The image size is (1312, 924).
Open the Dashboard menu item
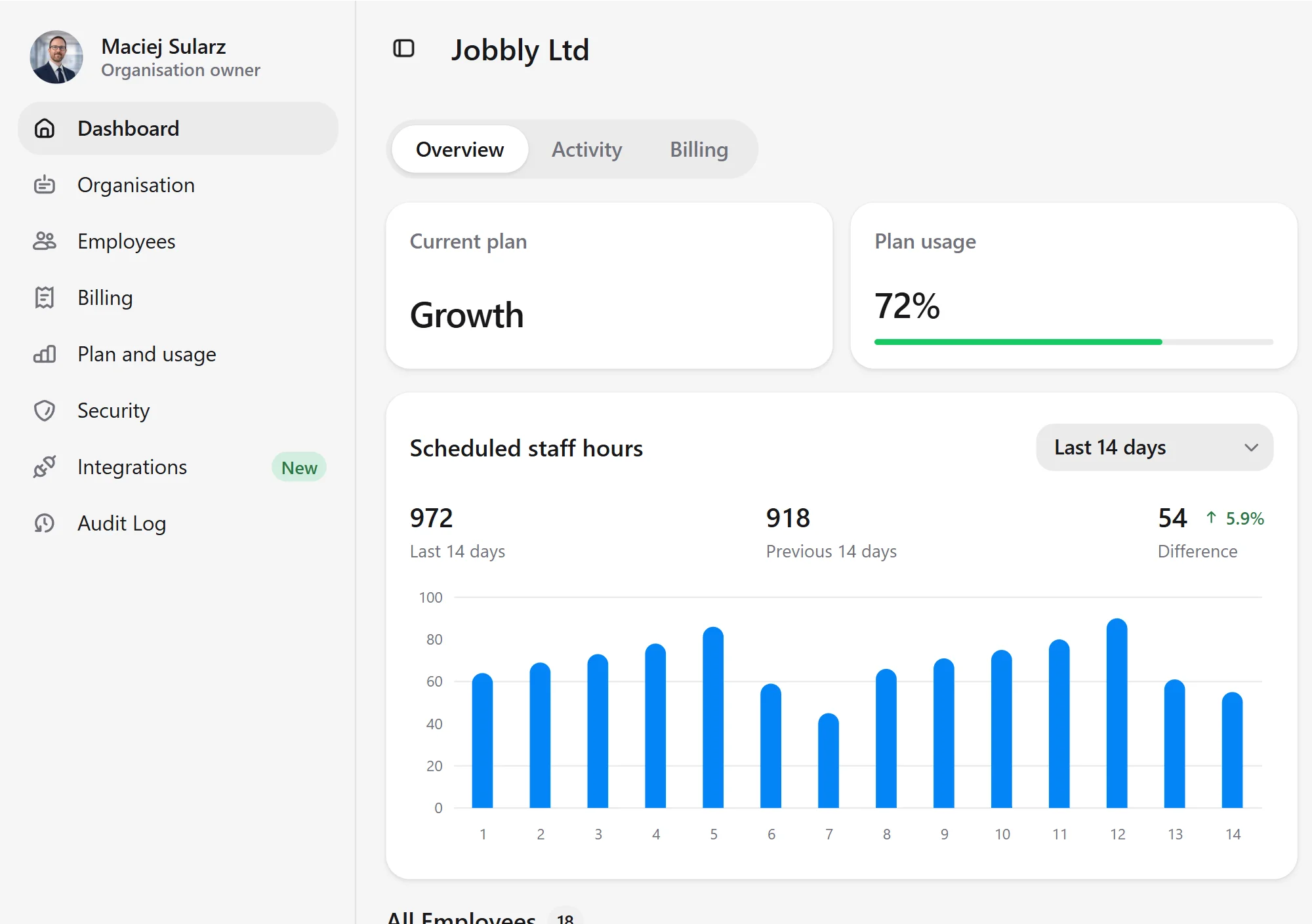click(x=178, y=129)
